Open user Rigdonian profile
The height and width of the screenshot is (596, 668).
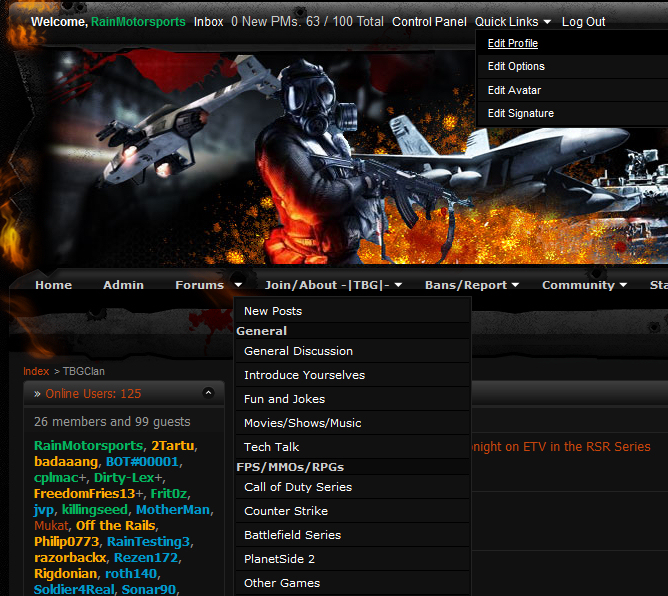pyautogui.click(x=66, y=573)
